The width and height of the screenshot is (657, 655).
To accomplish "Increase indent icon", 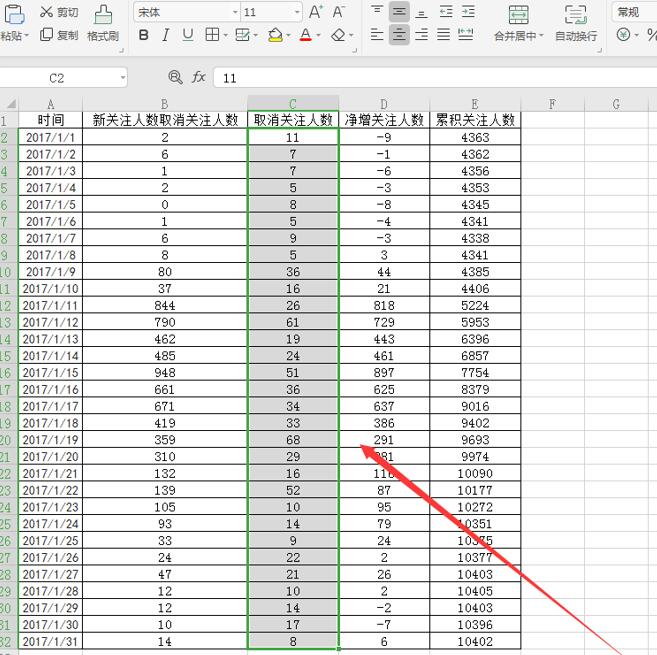I will [468, 12].
